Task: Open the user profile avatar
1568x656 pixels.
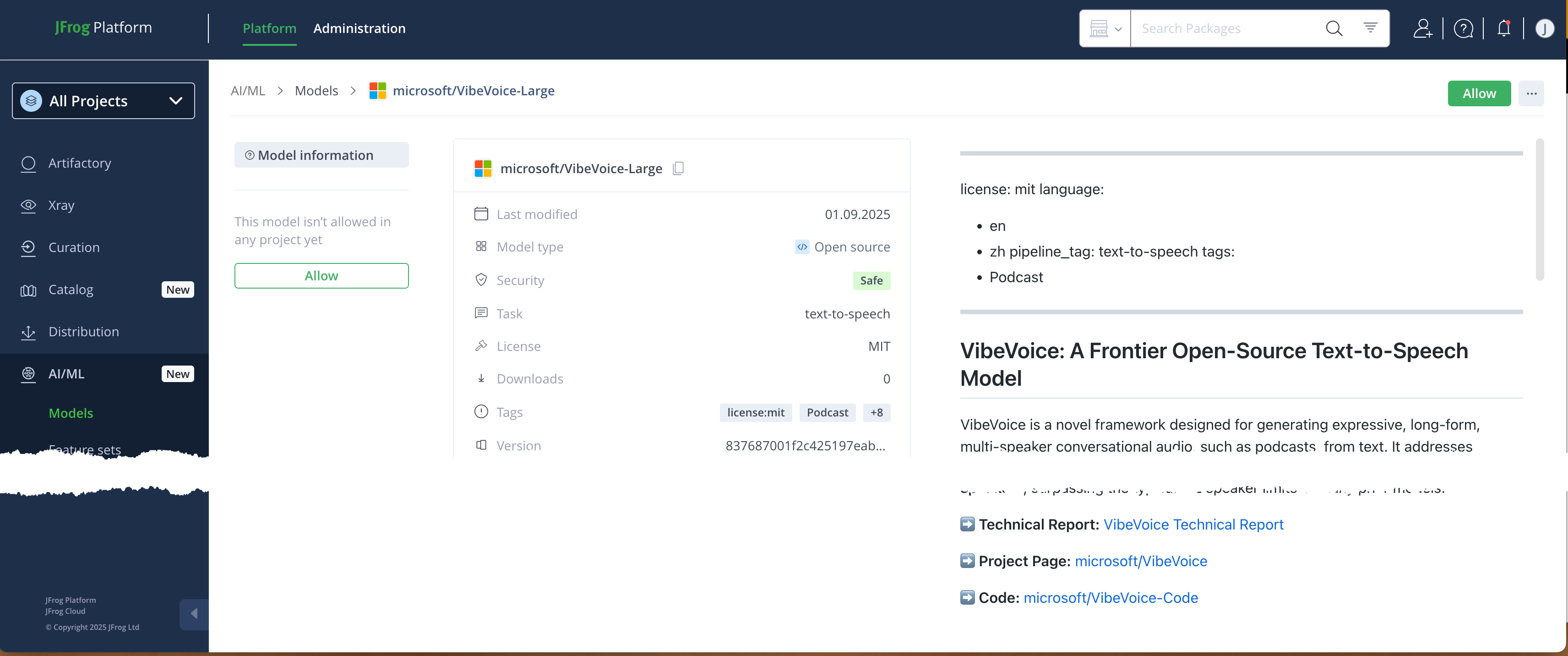Action: [x=1544, y=28]
